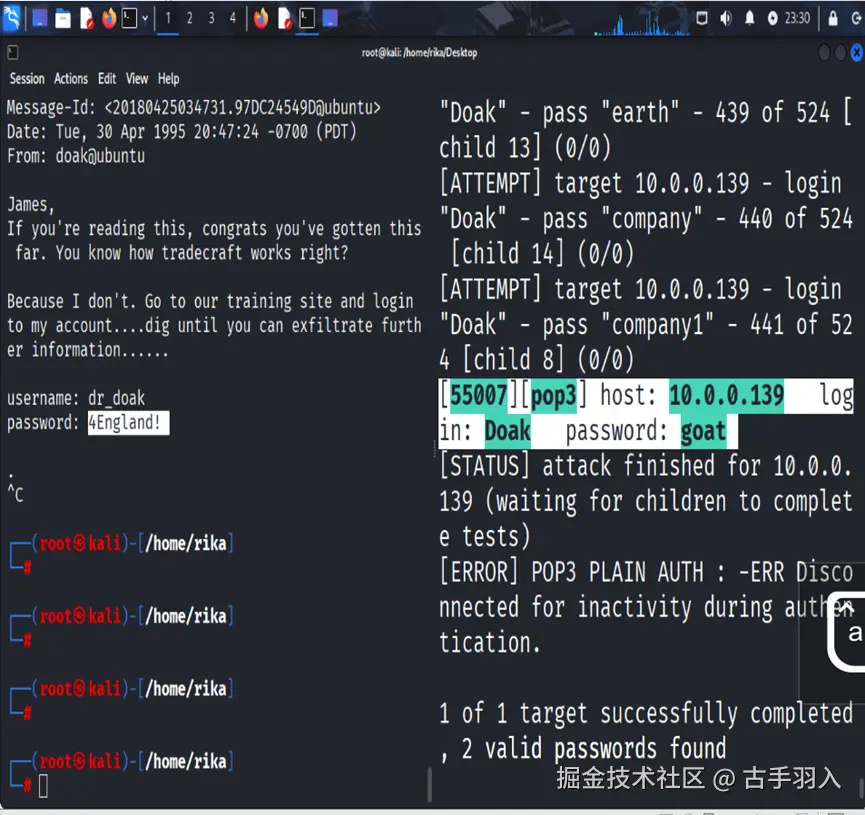Click the lock screen icon in the tray
The height and width of the screenshot is (815, 865).
pyautogui.click(x=835, y=17)
